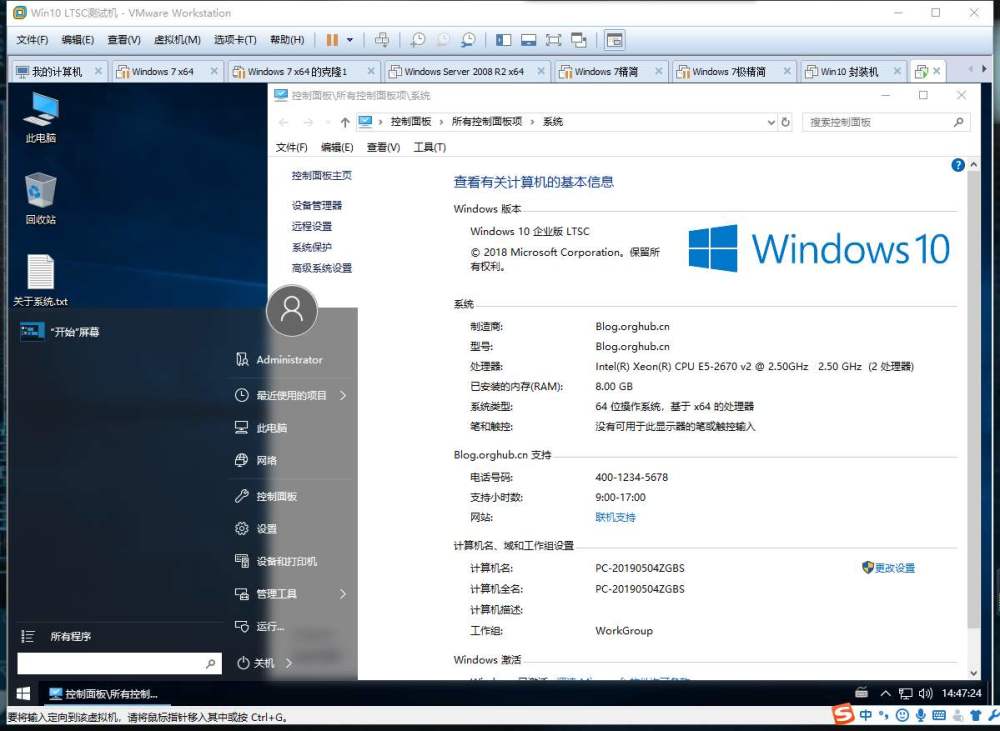Viewport: 1000px width, 731px height.
Task: Switch to the Windows 7极精简 tab
Action: coord(729,71)
